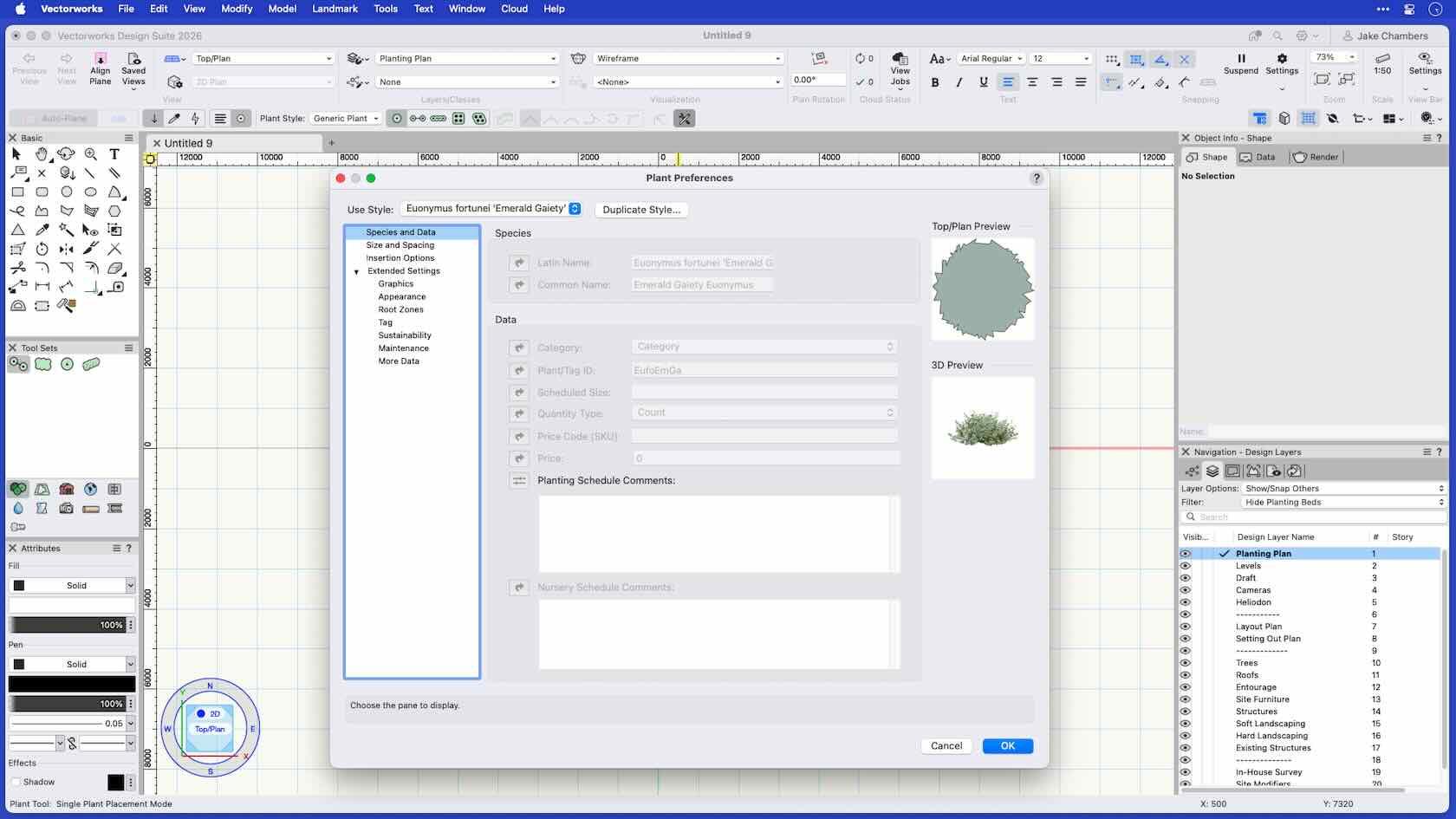
Task: Hide the Levels layer via eye icon
Action: (1186, 566)
